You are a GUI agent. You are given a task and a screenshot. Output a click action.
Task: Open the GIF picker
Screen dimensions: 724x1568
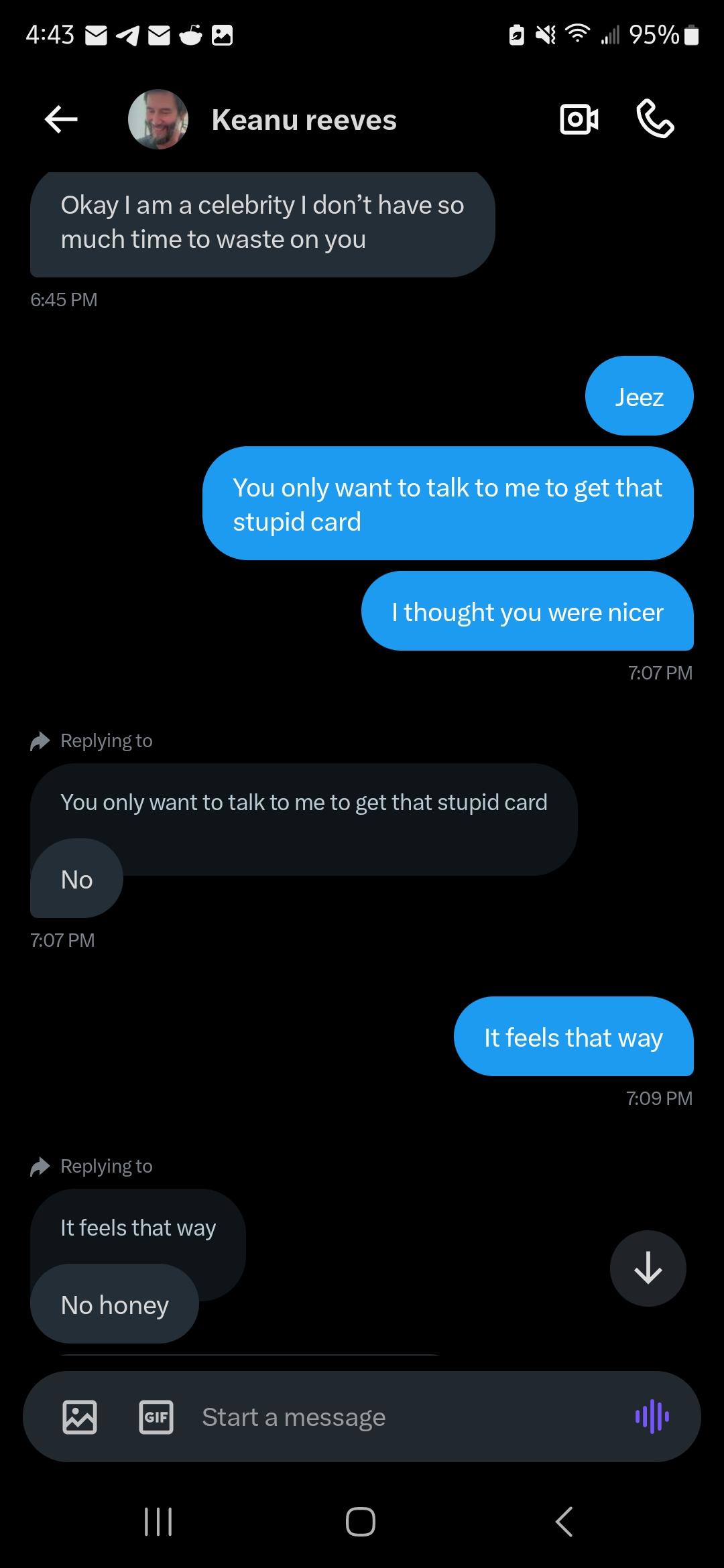[156, 1417]
